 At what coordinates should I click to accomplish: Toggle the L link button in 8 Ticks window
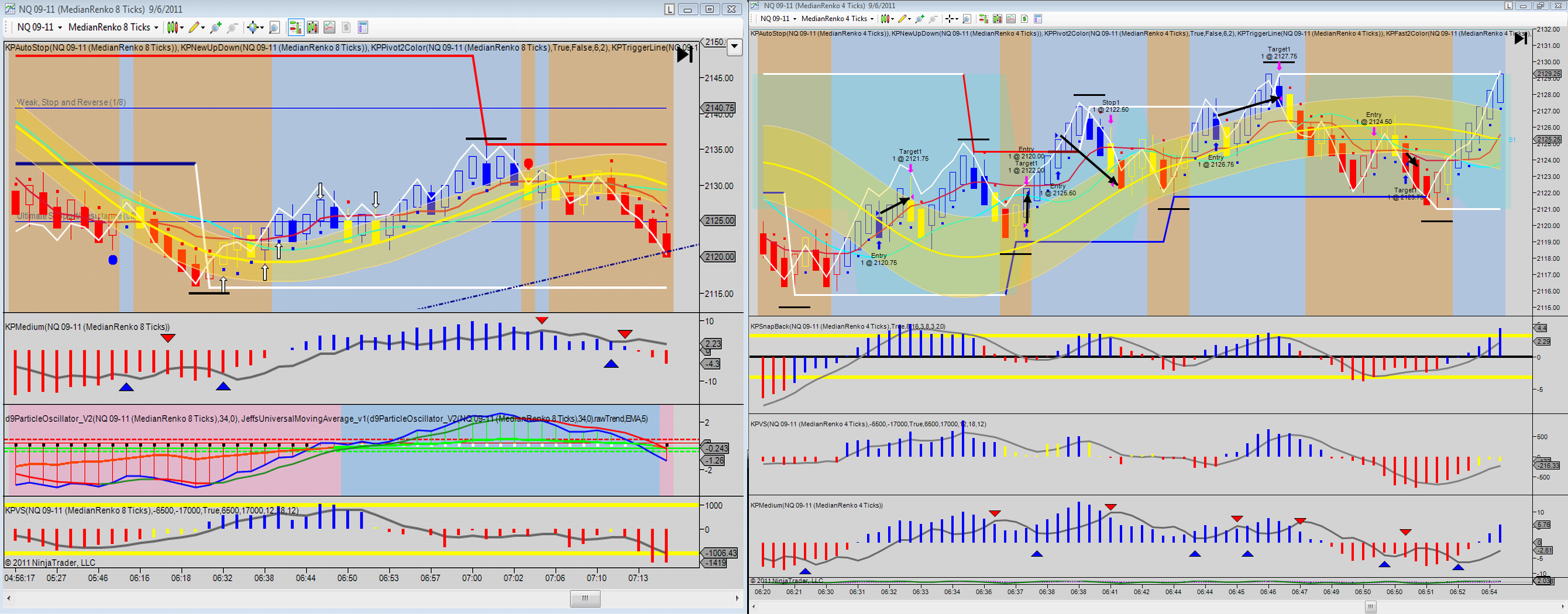(x=669, y=9)
